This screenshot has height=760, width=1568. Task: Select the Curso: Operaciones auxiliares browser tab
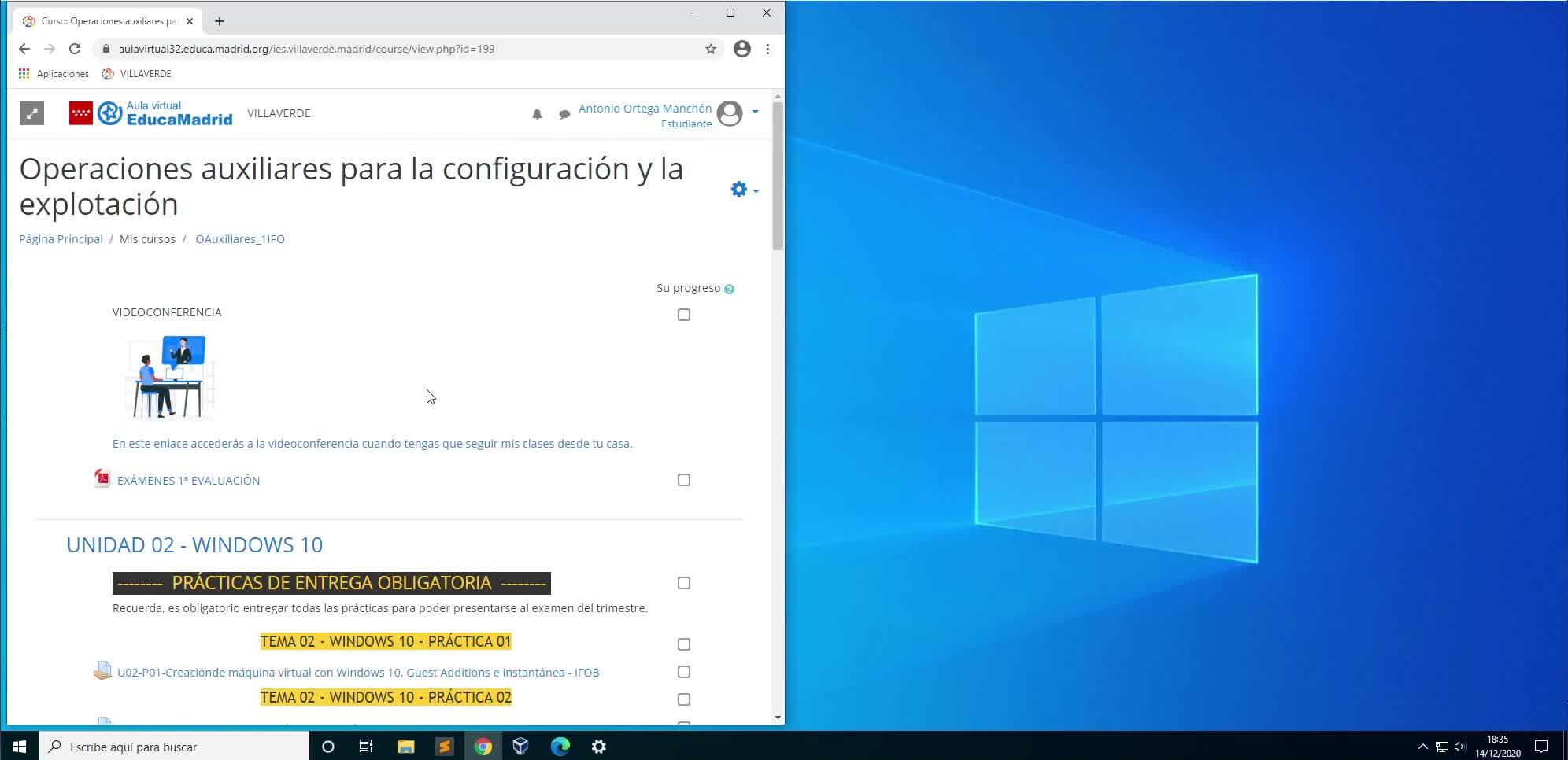[x=108, y=21]
